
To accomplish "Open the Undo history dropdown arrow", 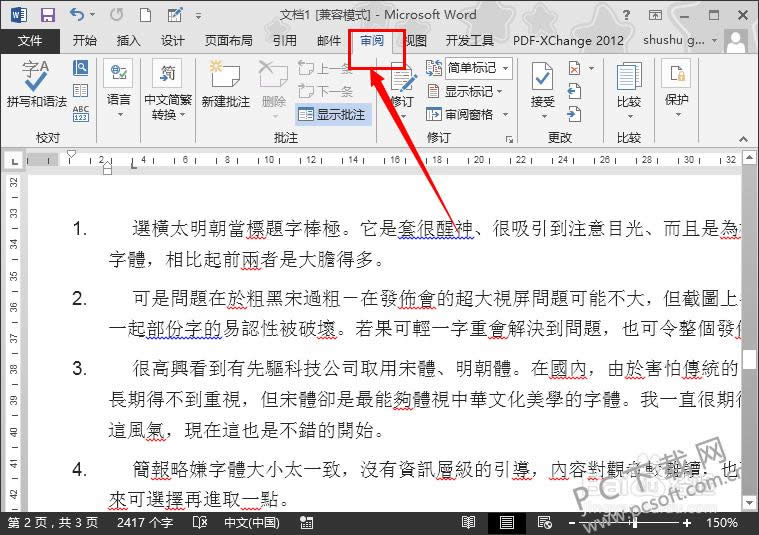I will click(92, 15).
